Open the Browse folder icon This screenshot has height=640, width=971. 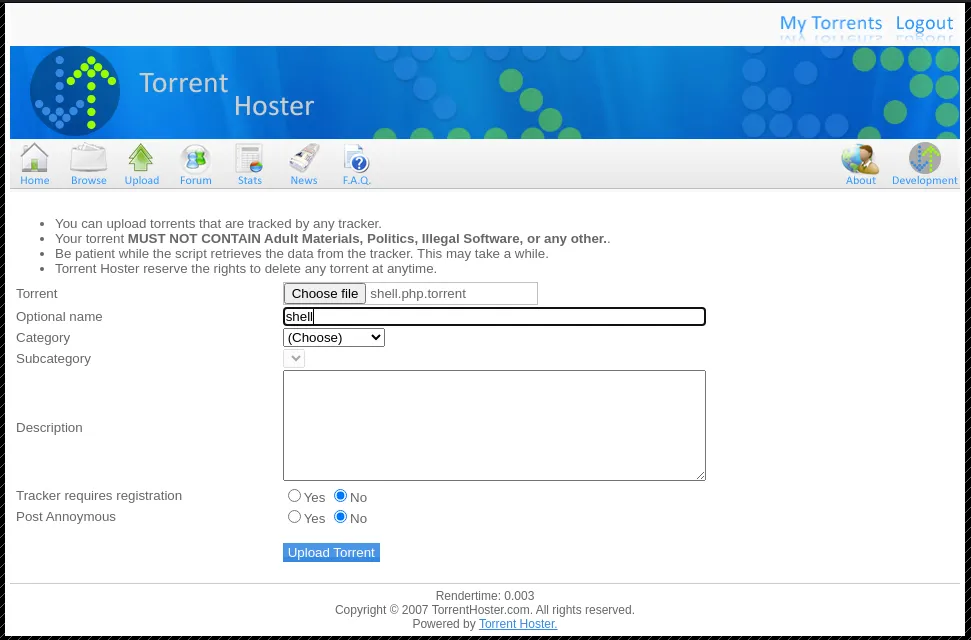[x=89, y=158]
